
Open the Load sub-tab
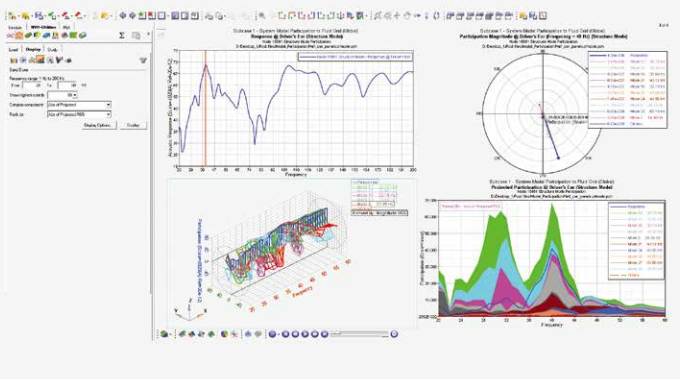(13, 50)
